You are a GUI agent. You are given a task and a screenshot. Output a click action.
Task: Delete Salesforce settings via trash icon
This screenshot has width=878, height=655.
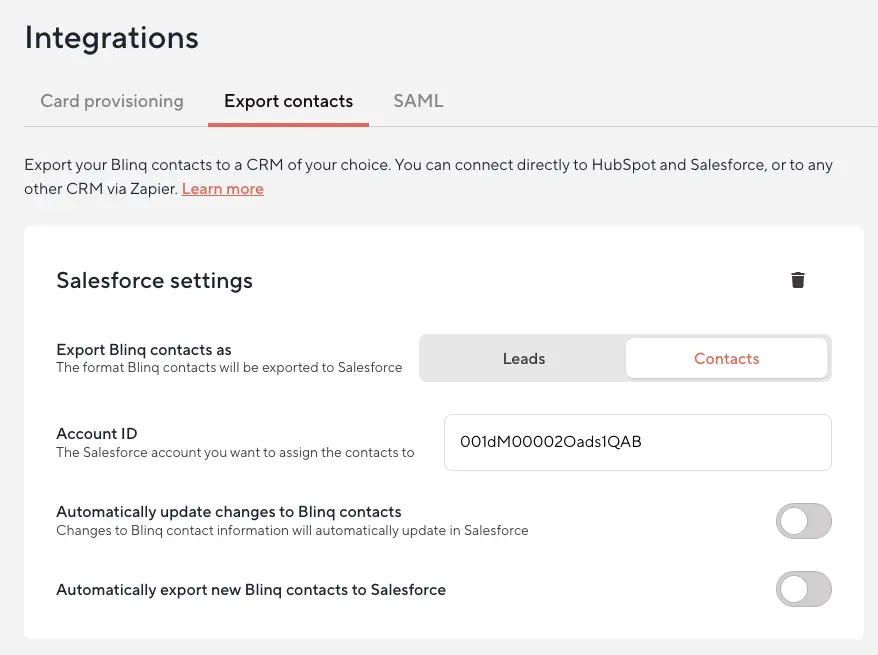(x=797, y=280)
